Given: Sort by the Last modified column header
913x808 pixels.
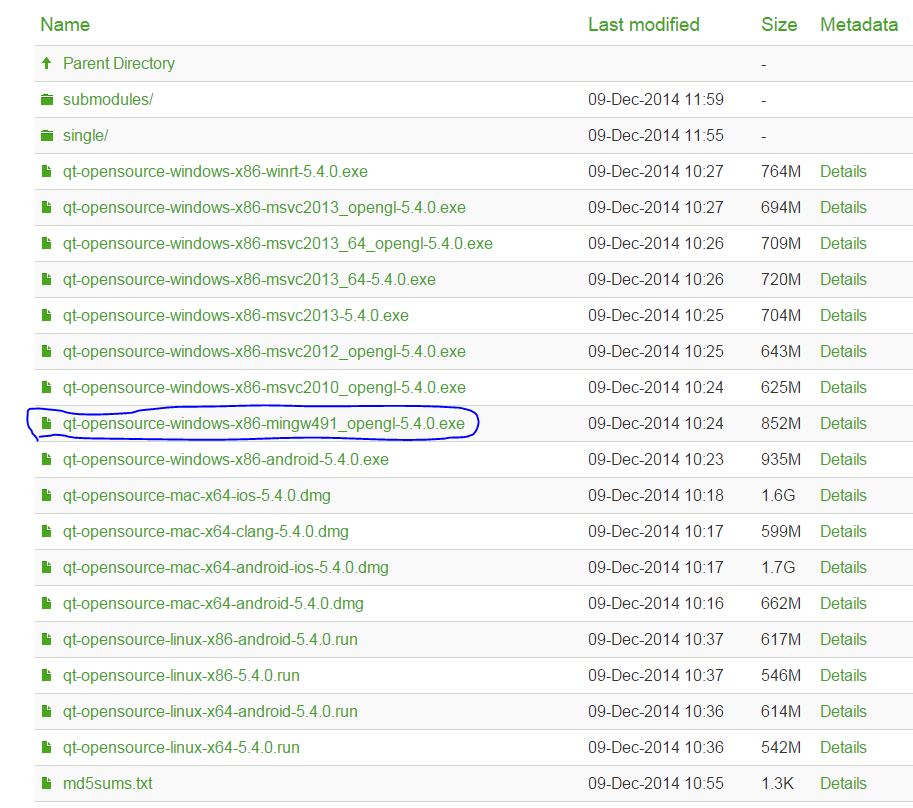Looking at the screenshot, I should [x=643, y=24].
